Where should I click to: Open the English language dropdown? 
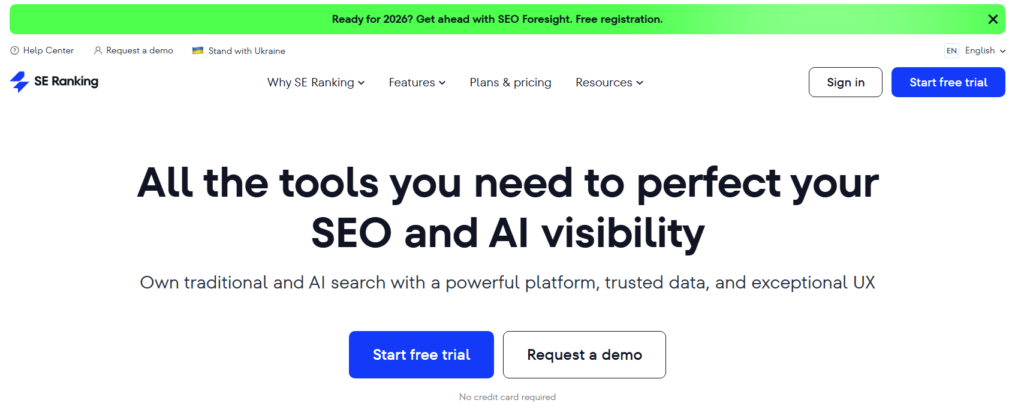coord(985,50)
